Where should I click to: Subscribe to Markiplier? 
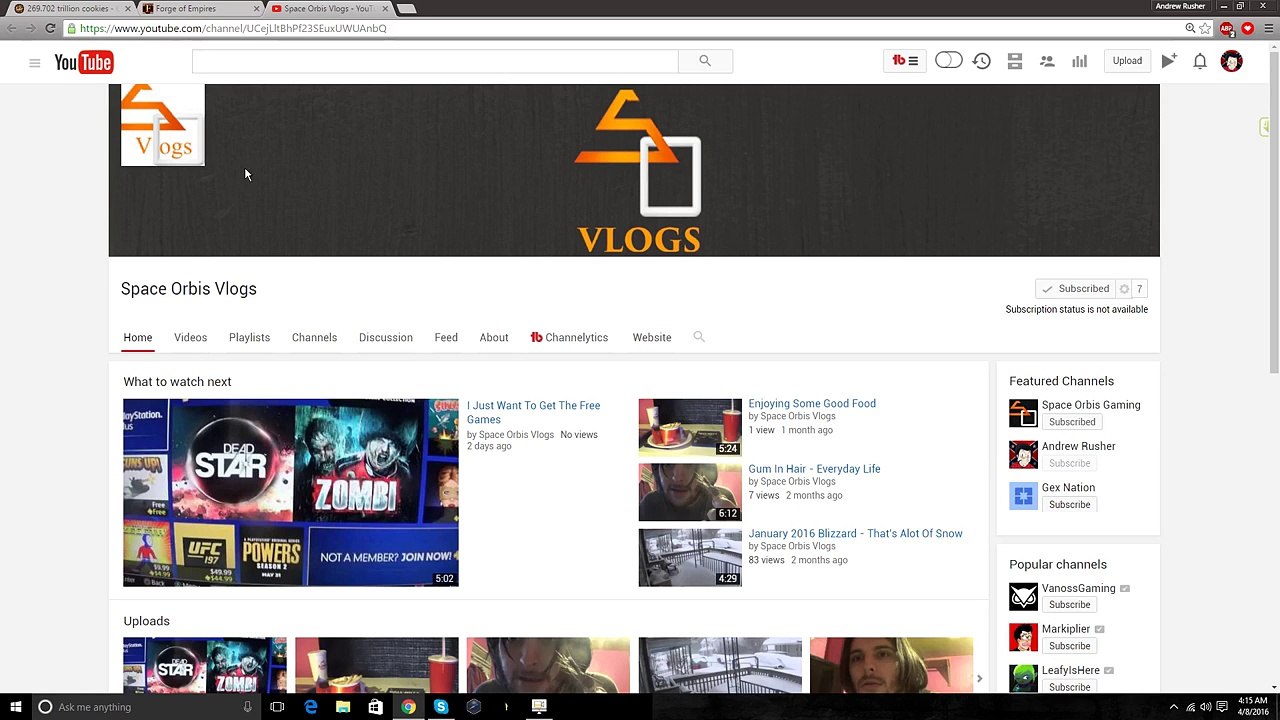click(1069, 646)
